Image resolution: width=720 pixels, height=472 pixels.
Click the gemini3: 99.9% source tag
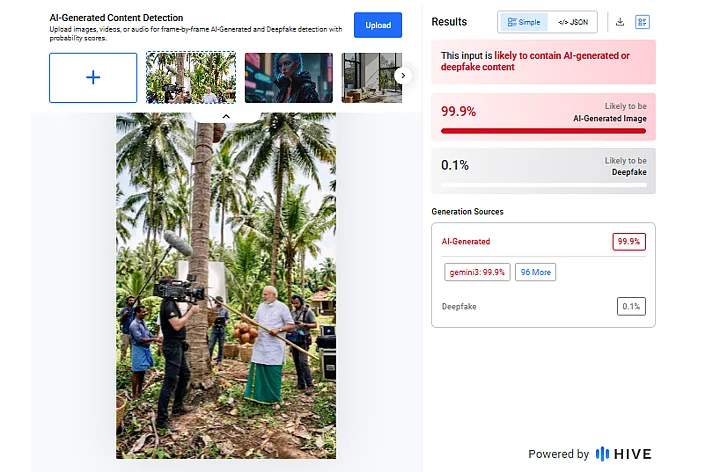click(477, 272)
